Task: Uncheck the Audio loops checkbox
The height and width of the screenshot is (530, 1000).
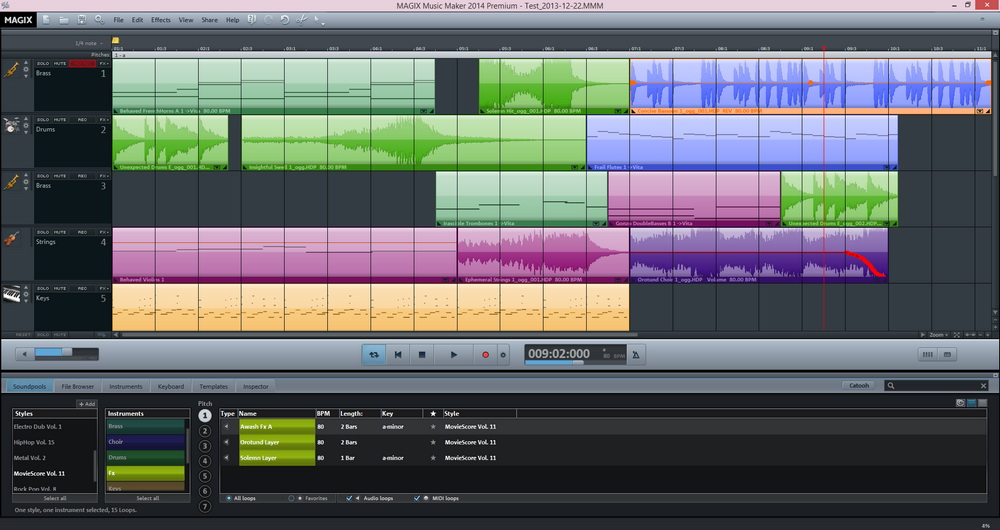Action: [349, 498]
